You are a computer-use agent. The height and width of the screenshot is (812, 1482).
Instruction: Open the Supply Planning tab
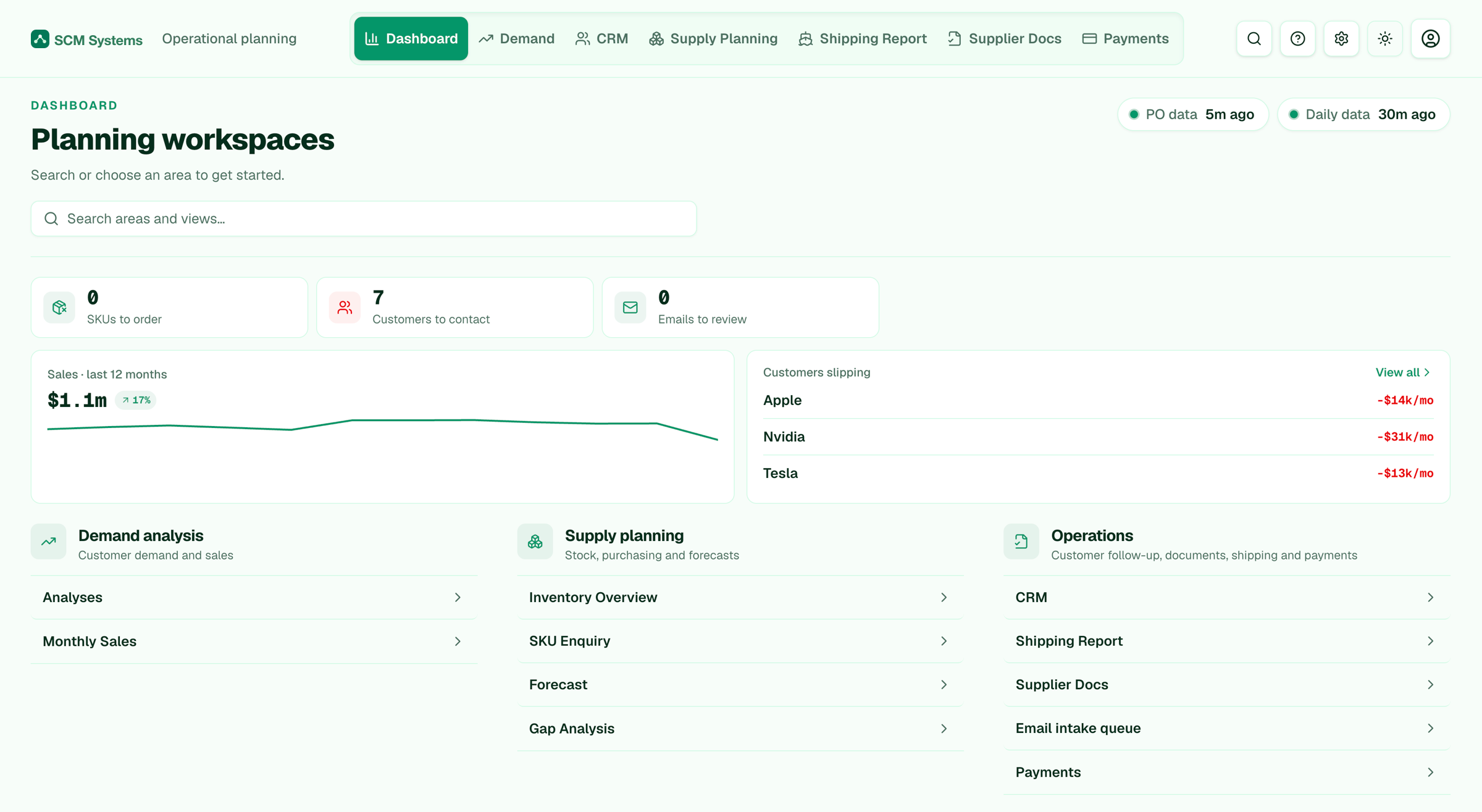point(713,39)
